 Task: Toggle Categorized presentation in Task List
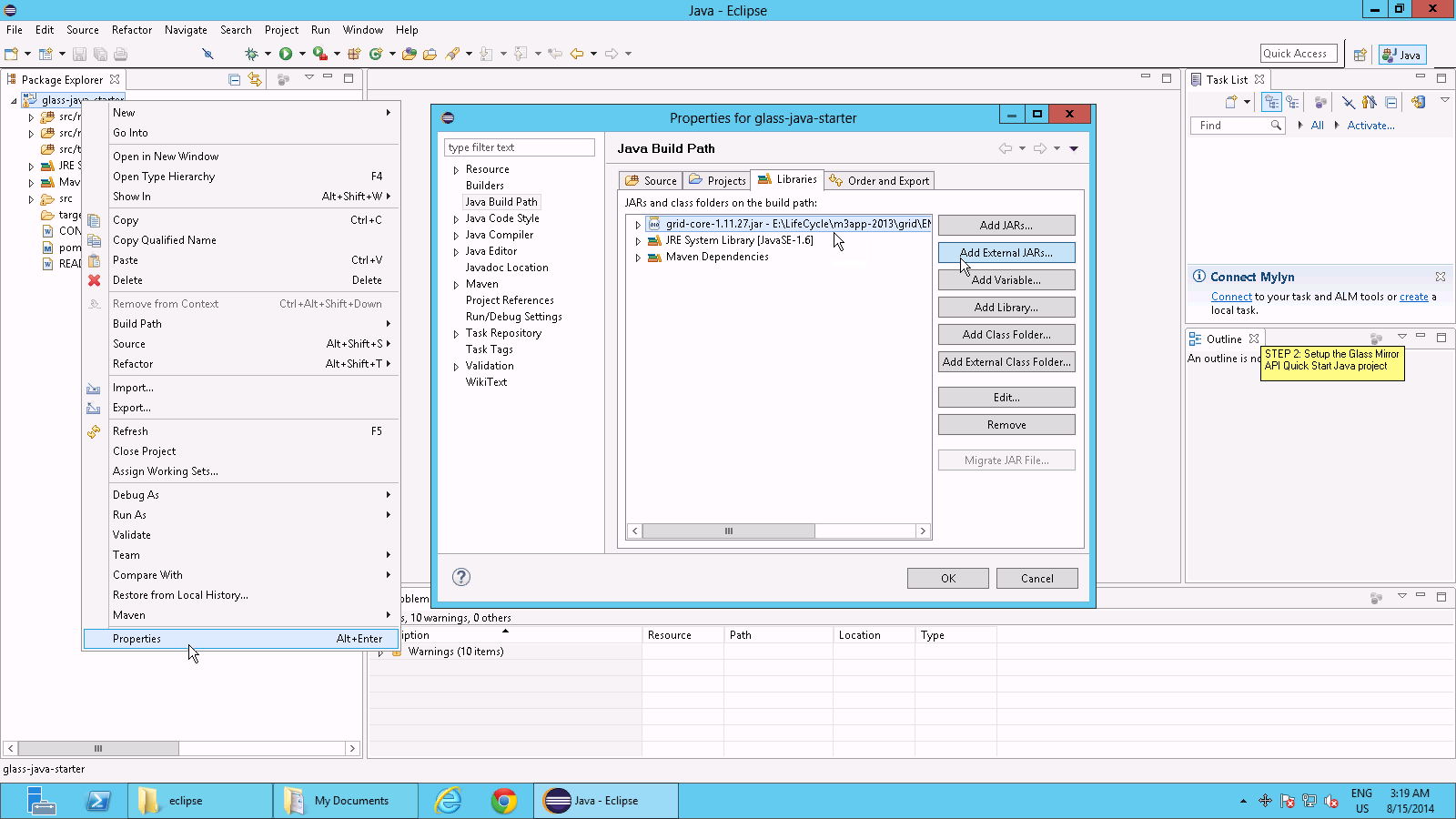1271,103
